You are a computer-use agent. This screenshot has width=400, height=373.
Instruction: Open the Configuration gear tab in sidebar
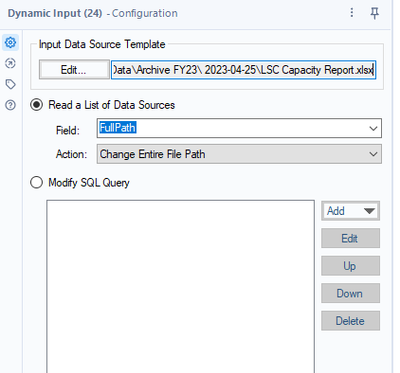[x=10, y=42]
